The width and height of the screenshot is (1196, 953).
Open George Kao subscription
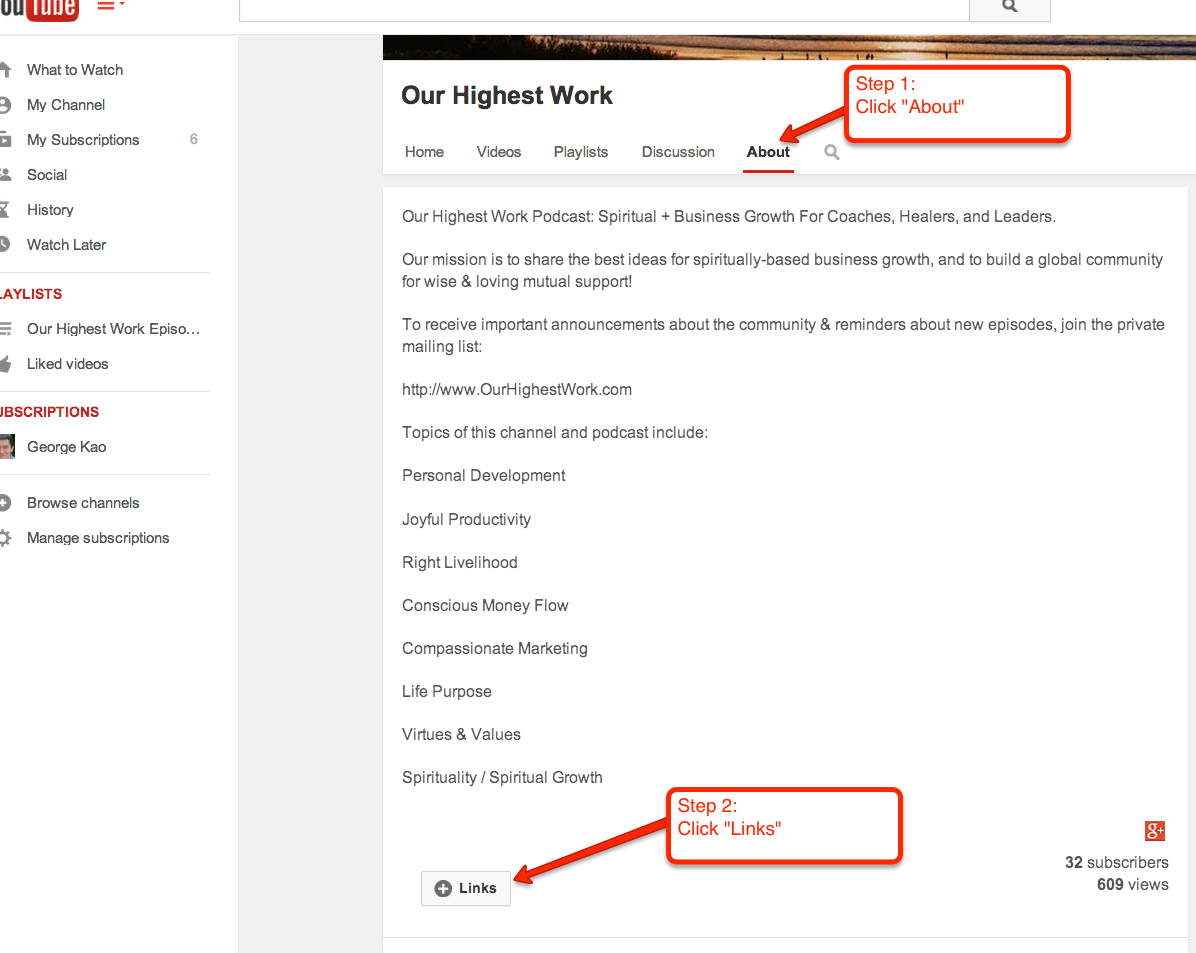point(66,447)
